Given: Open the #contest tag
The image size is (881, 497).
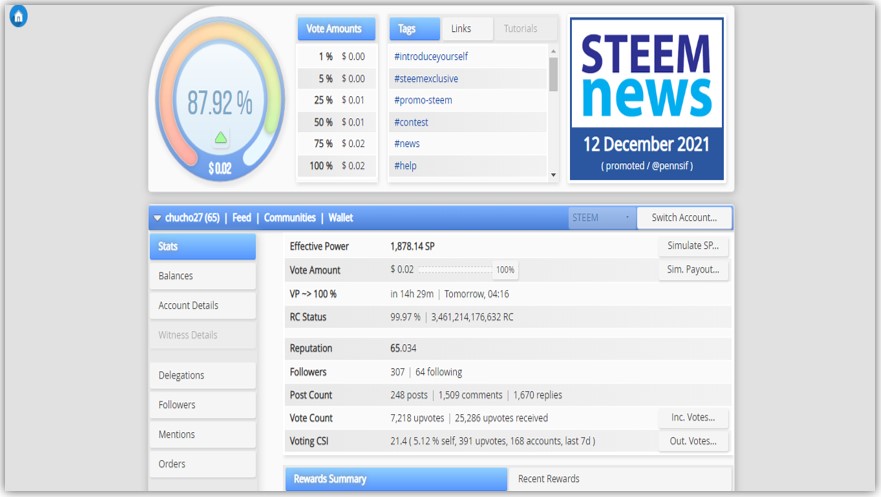Looking at the screenshot, I should (x=411, y=122).
